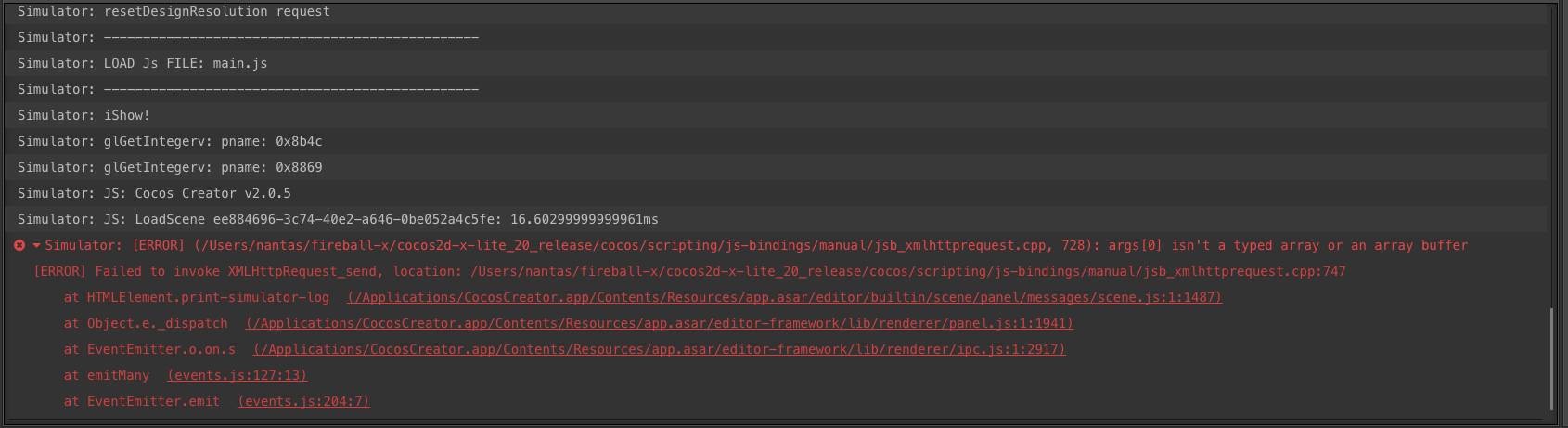The height and width of the screenshot is (428, 1568).
Task: Collapse the Simulator error stack trace
Action: [36, 245]
